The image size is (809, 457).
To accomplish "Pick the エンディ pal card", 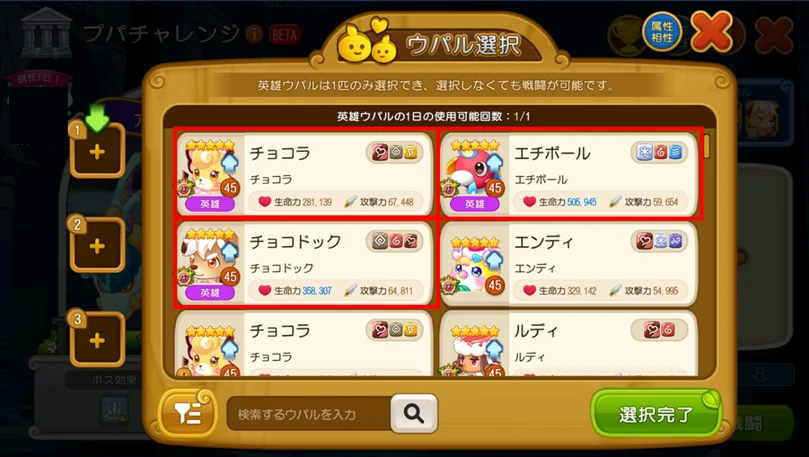I will [x=569, y=263].
